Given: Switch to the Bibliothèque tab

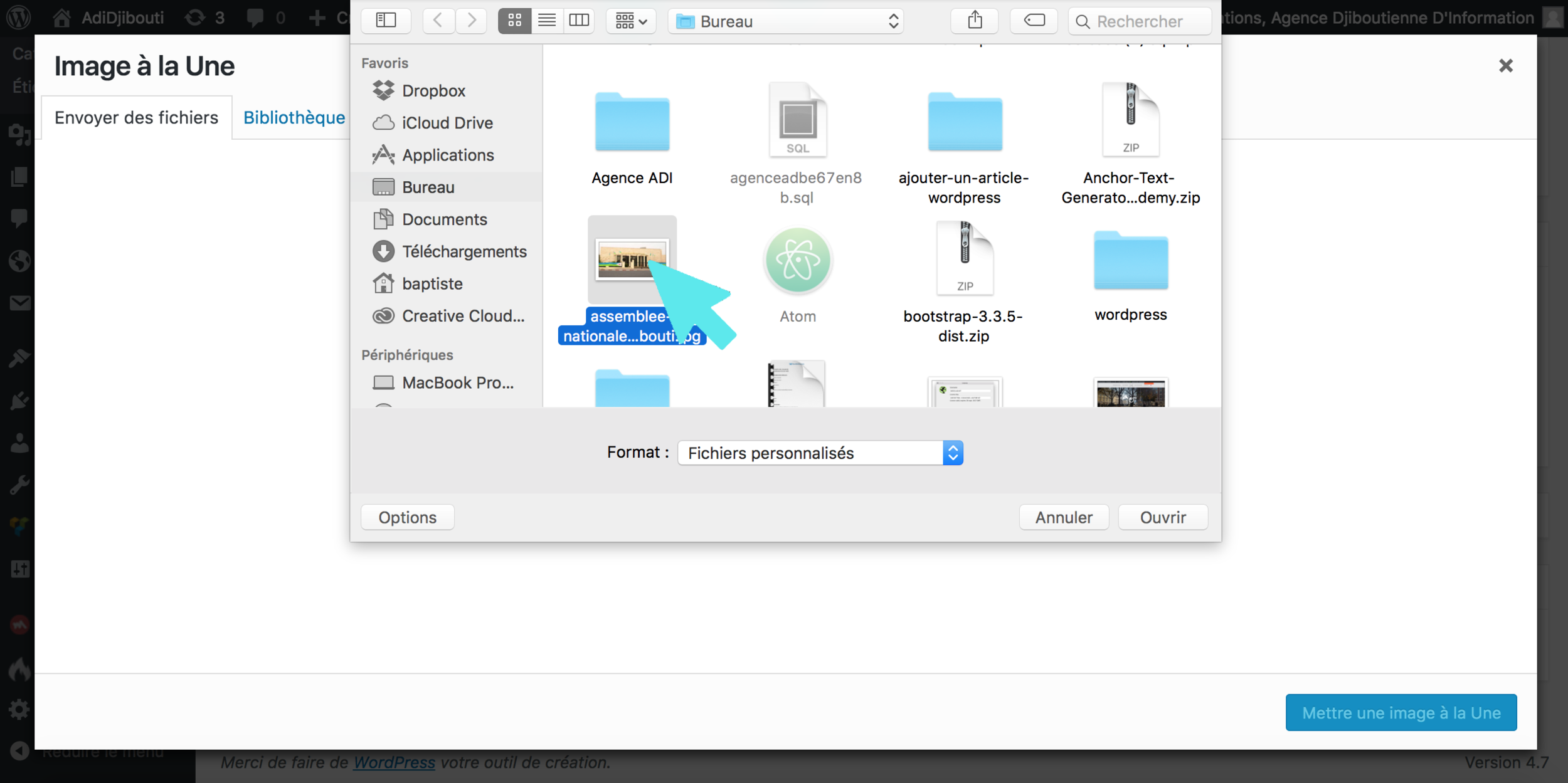Looking at the screenshot, I should click(294, 117).
